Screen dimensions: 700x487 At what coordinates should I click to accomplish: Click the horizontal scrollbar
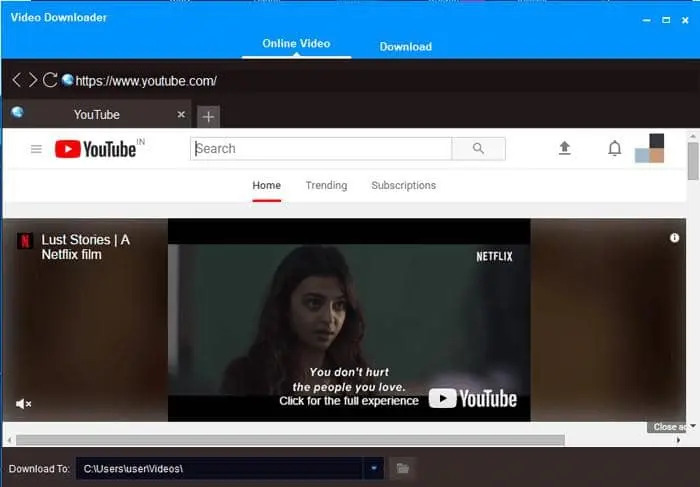pos(290,440)
